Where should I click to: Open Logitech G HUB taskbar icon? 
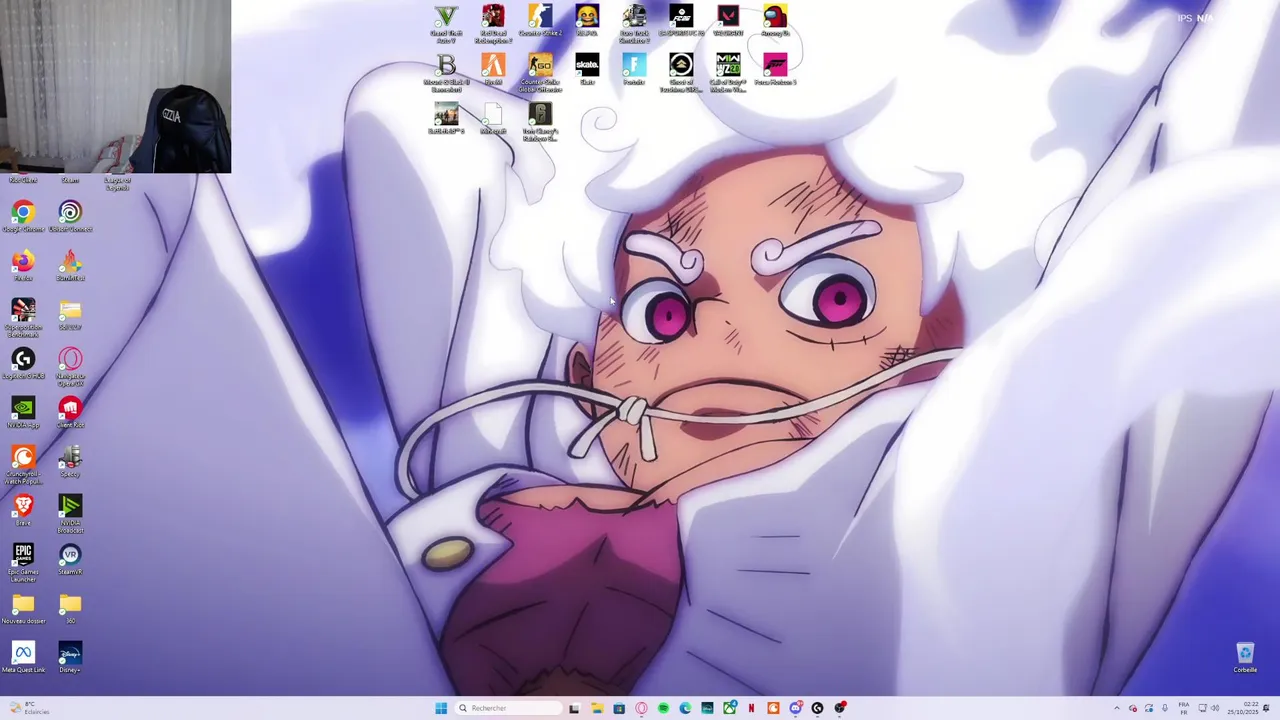817,708
